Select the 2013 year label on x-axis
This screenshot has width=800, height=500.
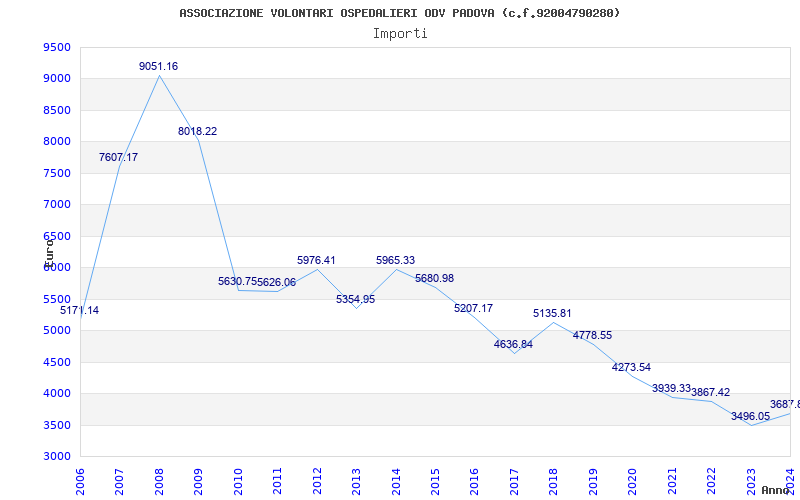pyautogui.click(x=356, y=482)
